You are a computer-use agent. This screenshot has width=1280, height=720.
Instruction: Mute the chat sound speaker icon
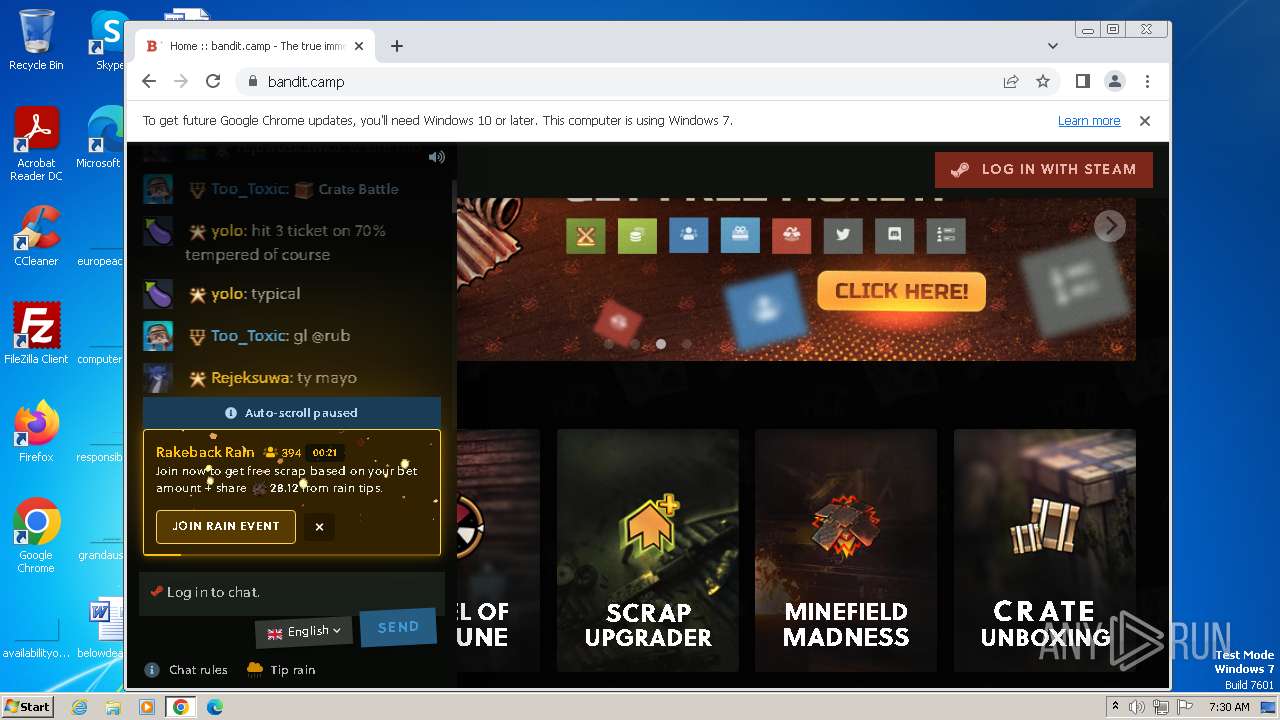click(436, 157)
